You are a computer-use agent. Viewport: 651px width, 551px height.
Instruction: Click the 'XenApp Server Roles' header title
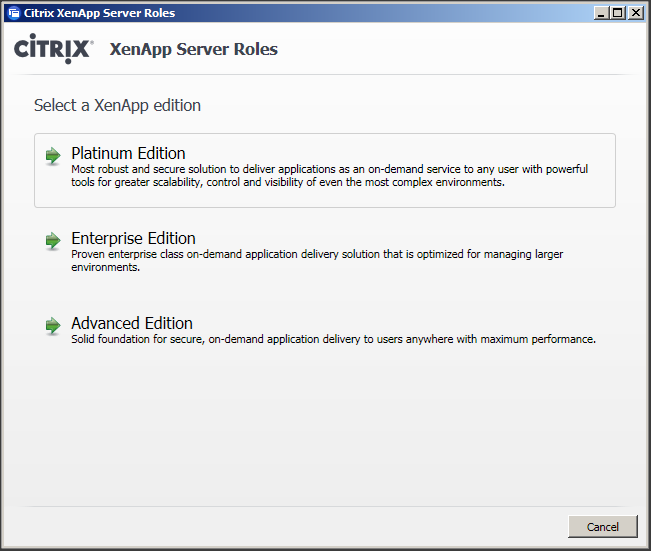pos(193,49)
